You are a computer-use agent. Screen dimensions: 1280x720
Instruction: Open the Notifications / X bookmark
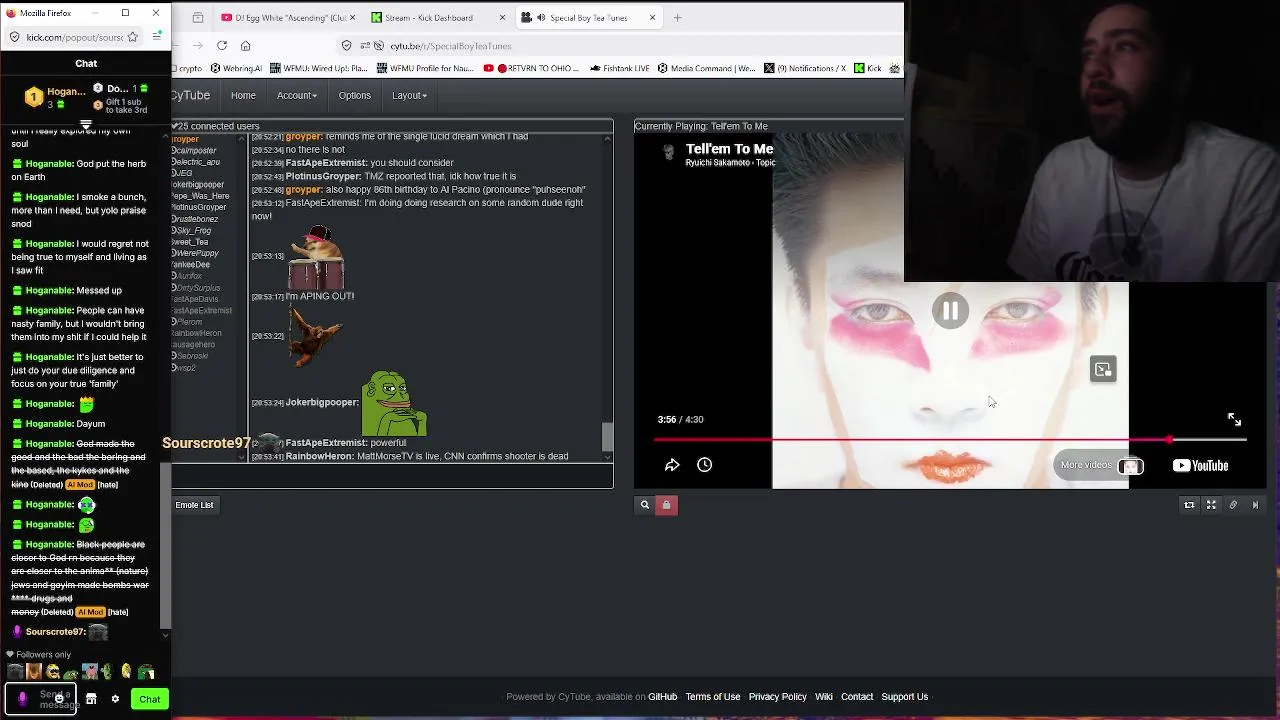[x=805, y=68]
